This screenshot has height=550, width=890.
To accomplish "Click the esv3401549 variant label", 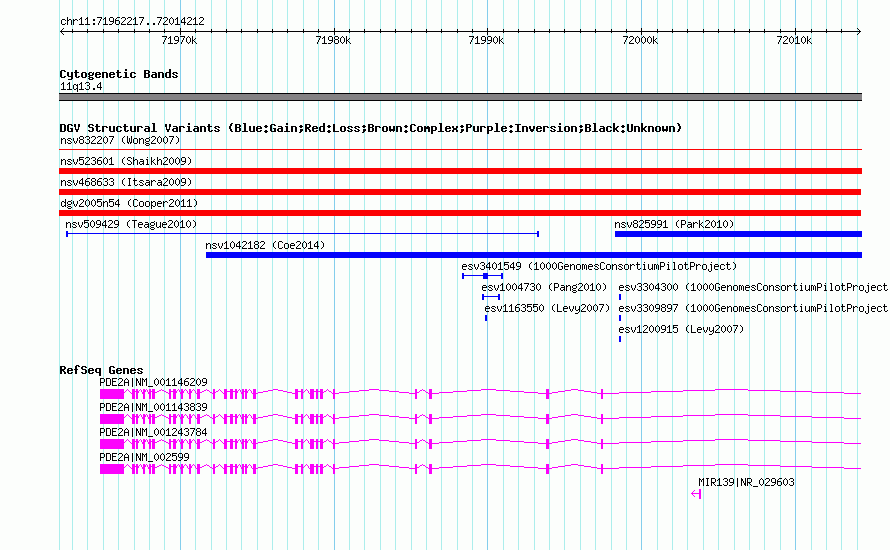I will 599,266.
